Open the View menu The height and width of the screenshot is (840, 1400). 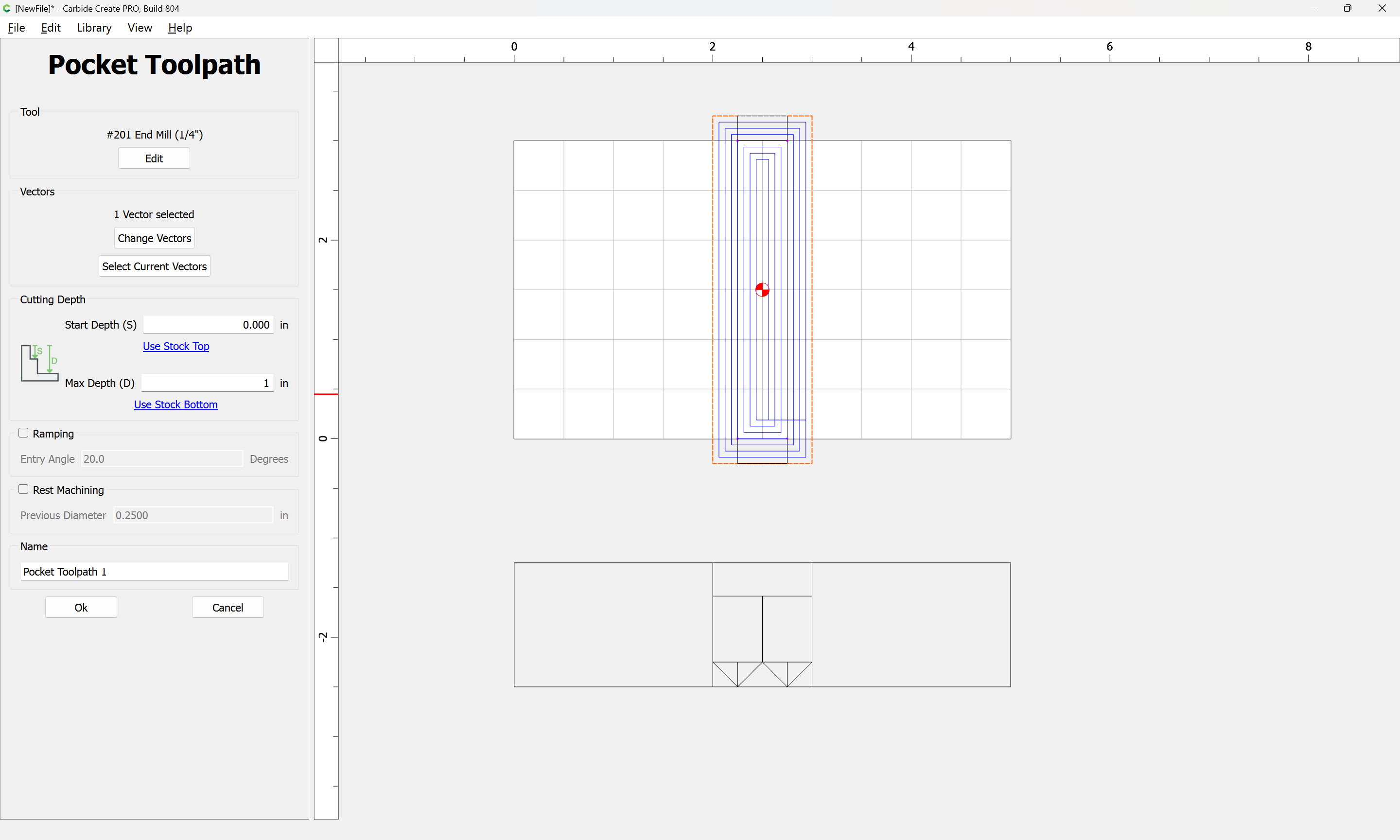pos(140,28)
